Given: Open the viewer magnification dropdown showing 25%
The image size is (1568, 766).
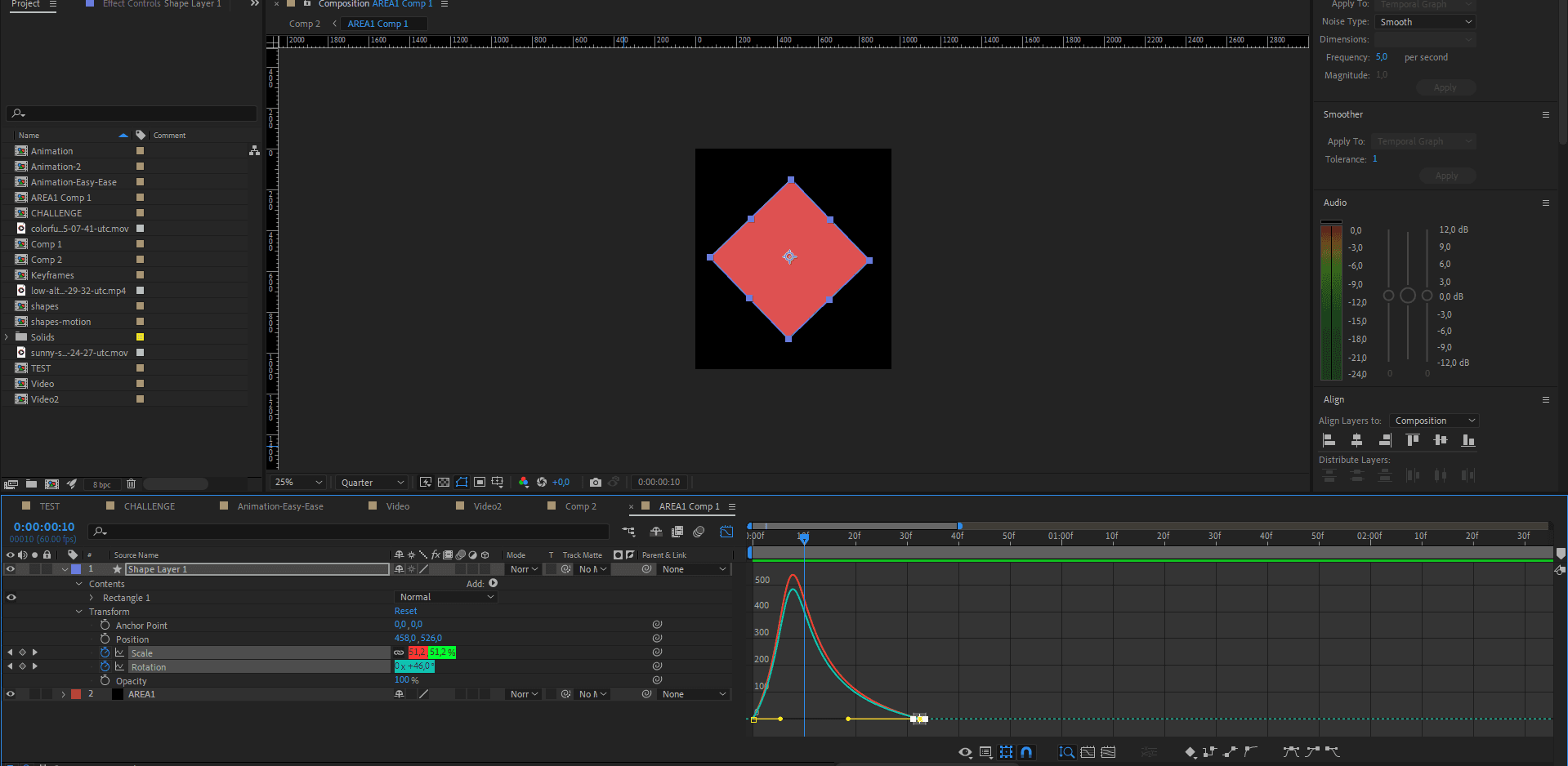Looking at the screenshot, I should point(298,483).
